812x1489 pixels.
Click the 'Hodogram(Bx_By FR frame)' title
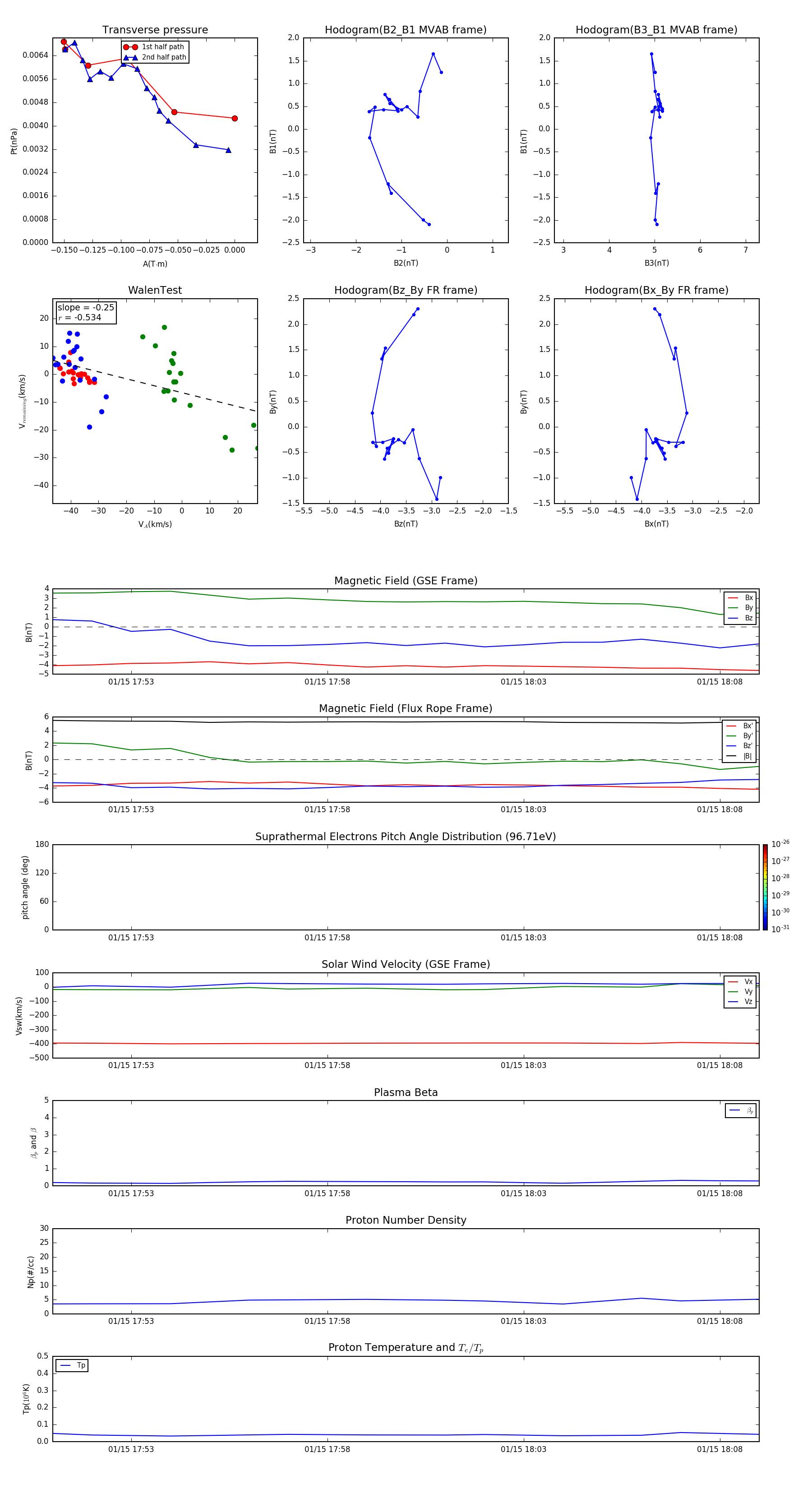tap(656, 290)
